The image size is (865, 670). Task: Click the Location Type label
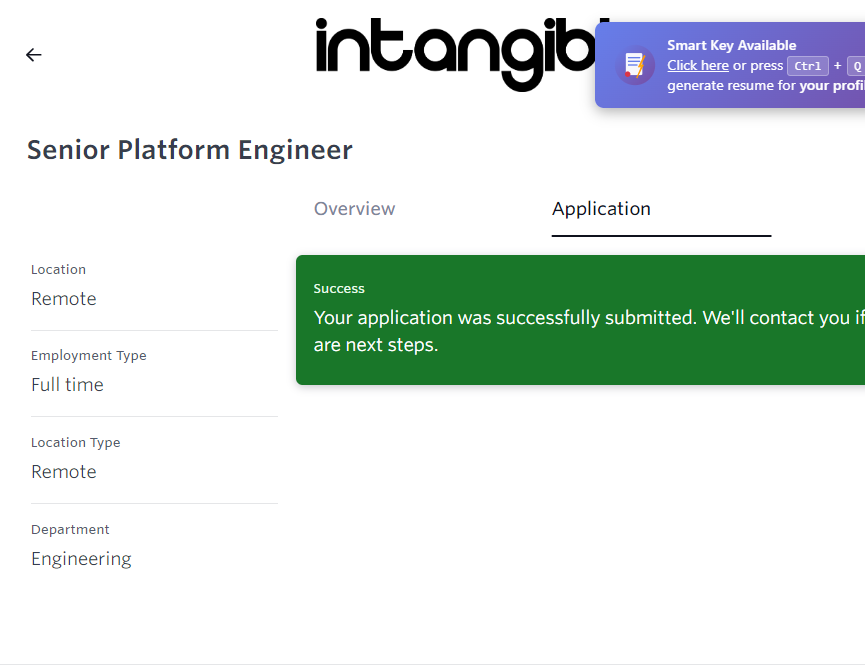pyautogui.click(x=75, y=443)
